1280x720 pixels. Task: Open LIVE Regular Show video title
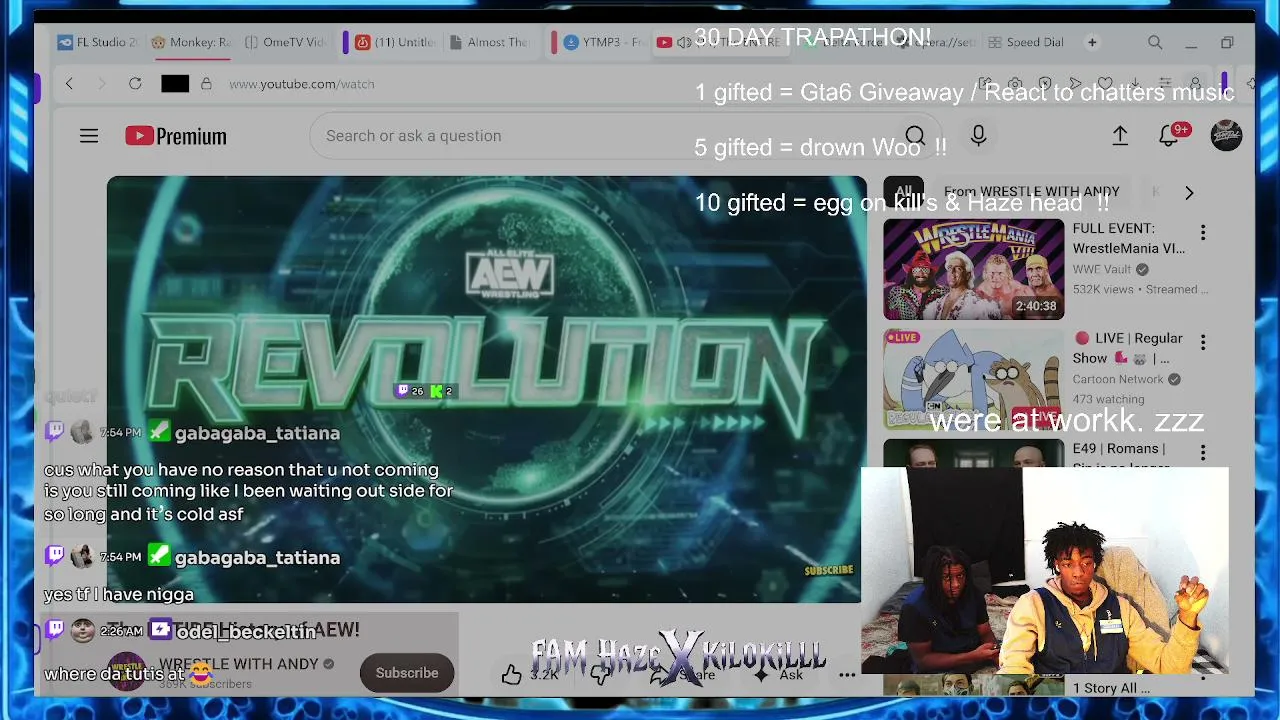click(1128, 348)
